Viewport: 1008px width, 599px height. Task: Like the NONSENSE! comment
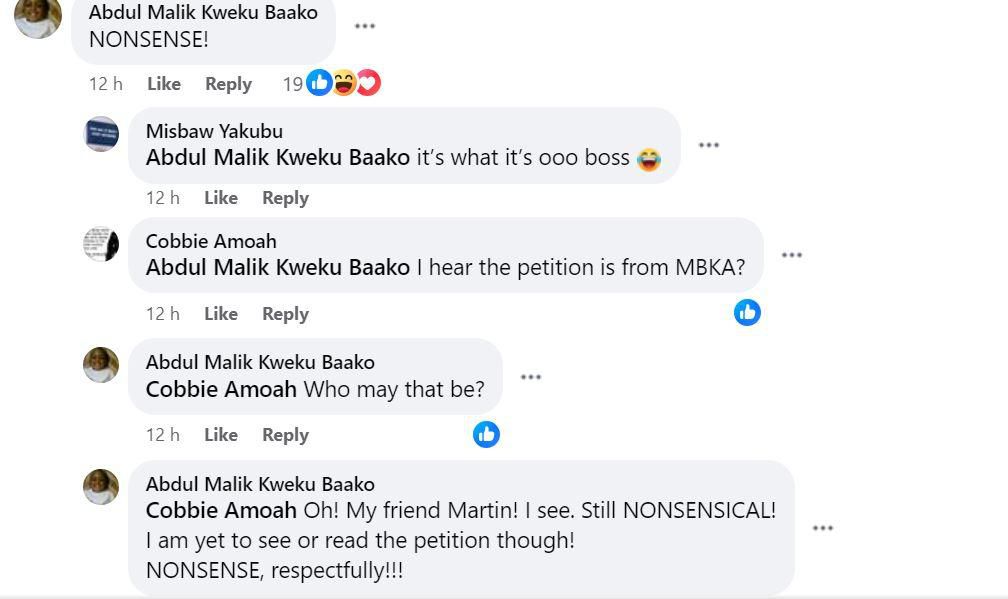pos(164,84)
